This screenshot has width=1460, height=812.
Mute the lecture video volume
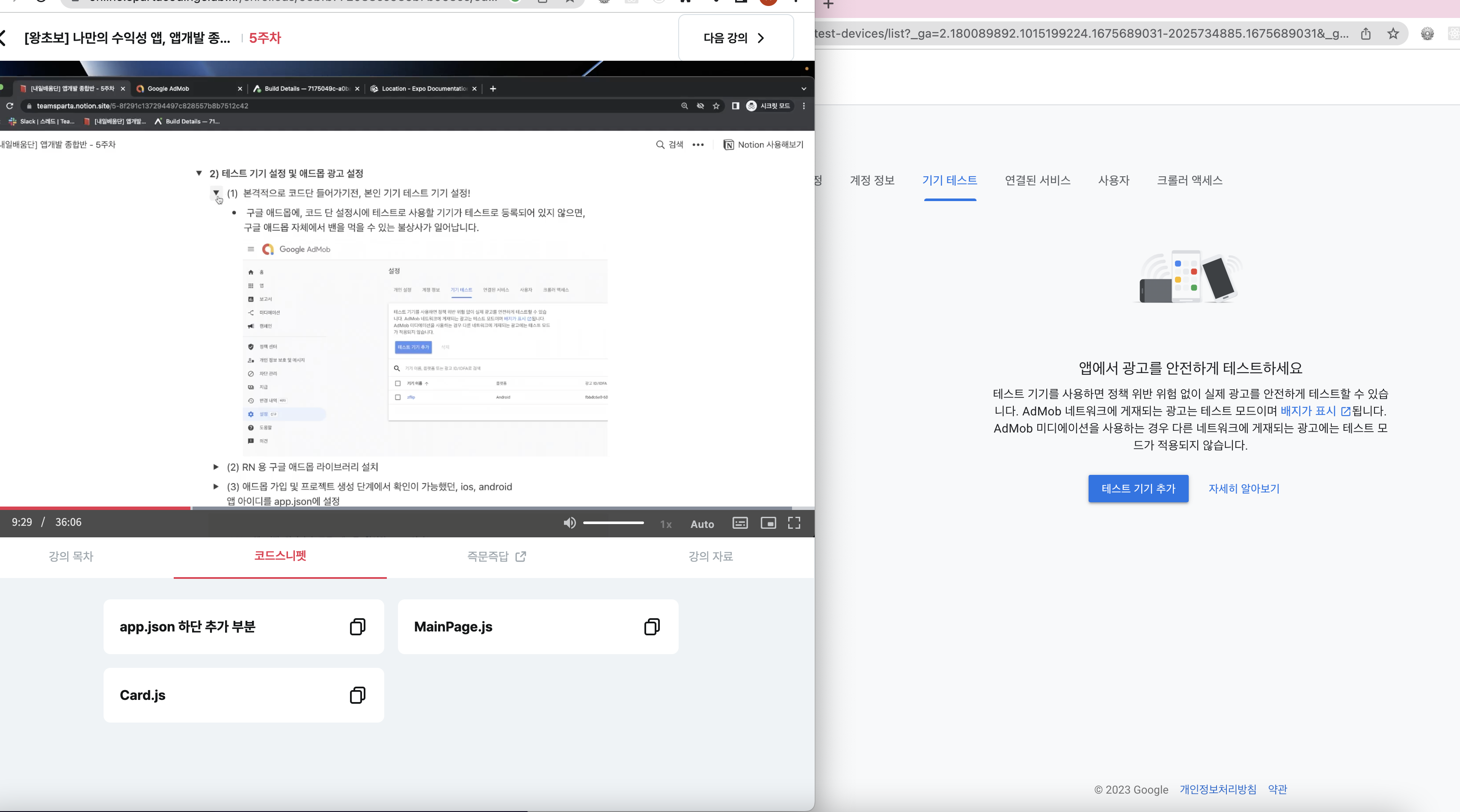pyautogui.click(x=570, y=523)
